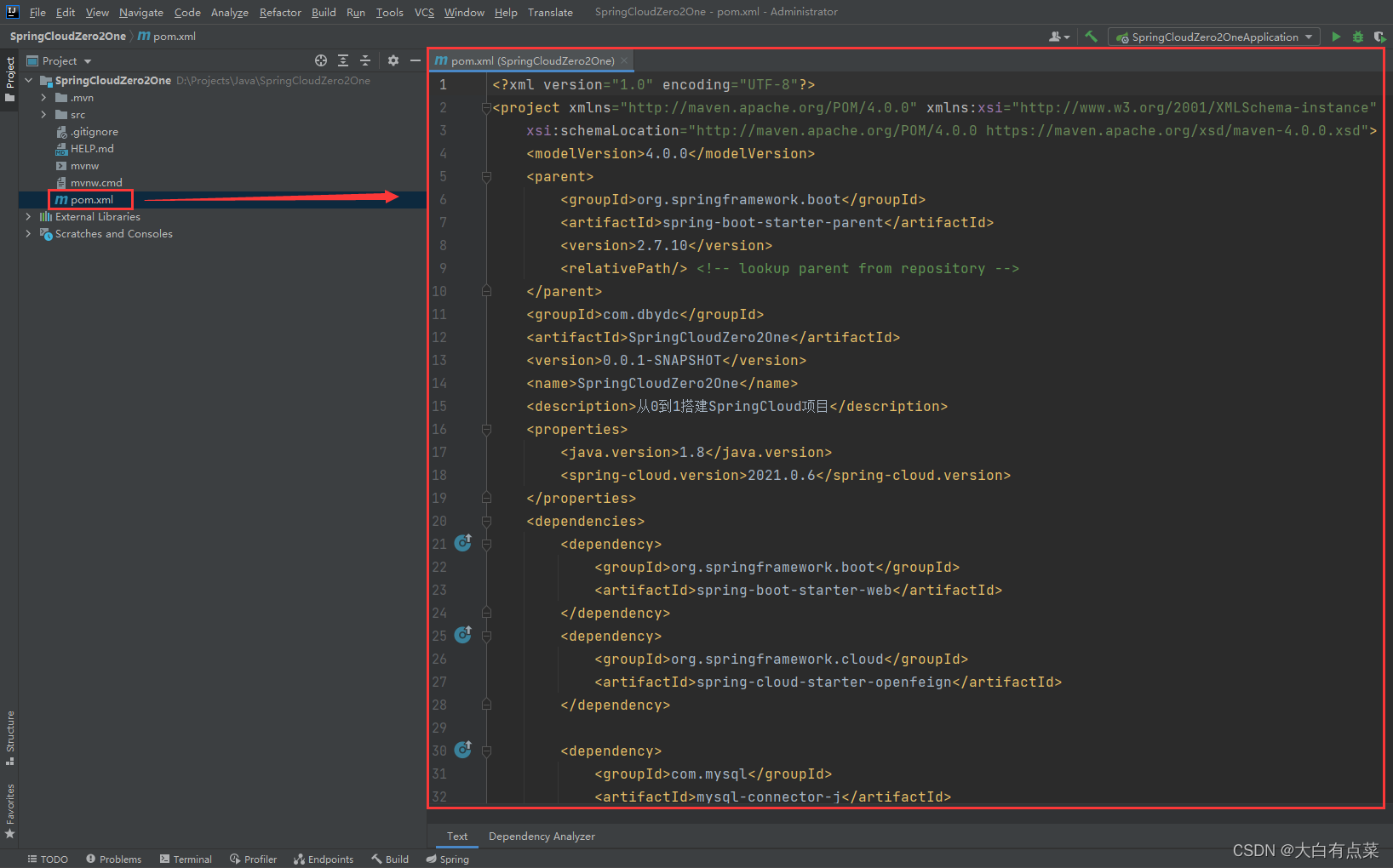
Task: Select mvnw.cmd in project tree
Action: 96,182
